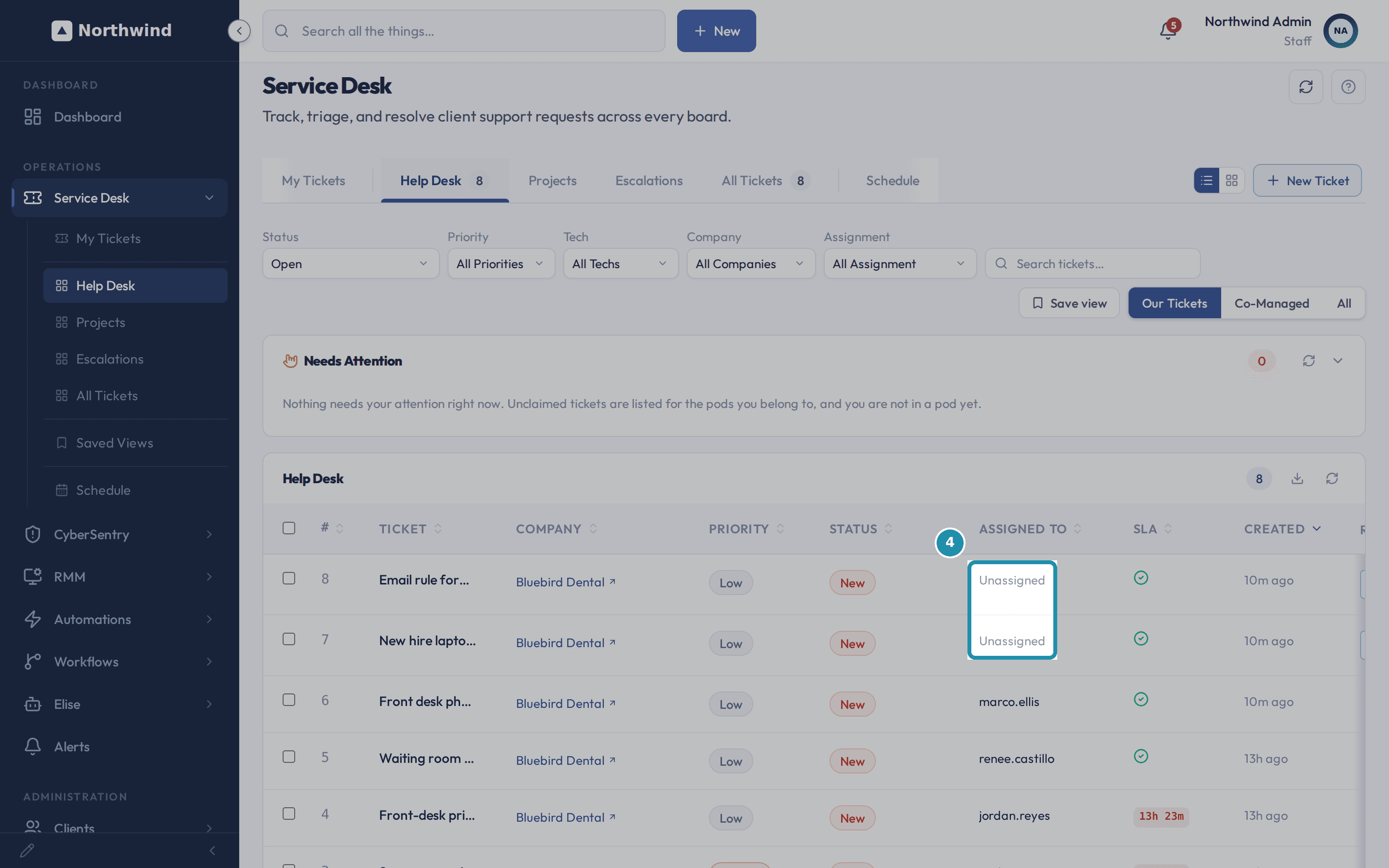Open Bluebird Dental link for ticket 6
The height and width of the screenshot is (868, 1389).
(565, 704)
